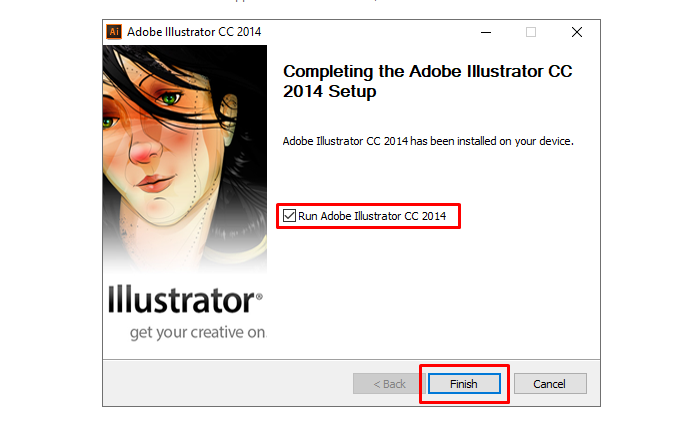This screenshot has height=447, width=700.
Task: Uncheck the Run Adobe Illustrator CC 2014 checkbox
Action: click(x=290, y=215)
